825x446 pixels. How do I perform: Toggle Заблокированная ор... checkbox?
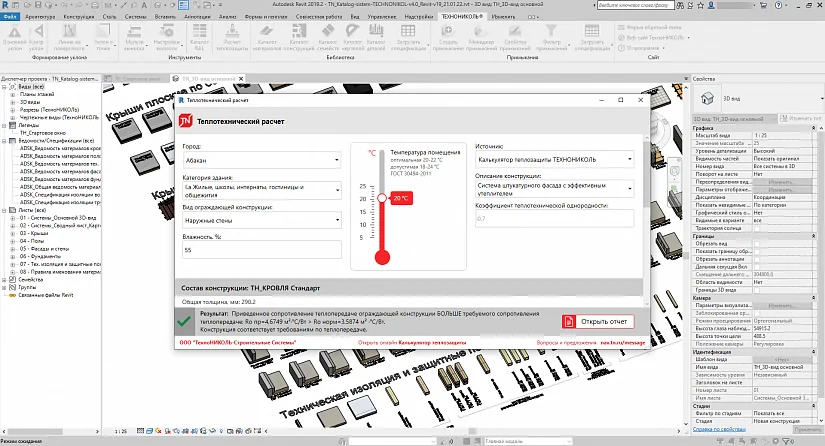757,313
